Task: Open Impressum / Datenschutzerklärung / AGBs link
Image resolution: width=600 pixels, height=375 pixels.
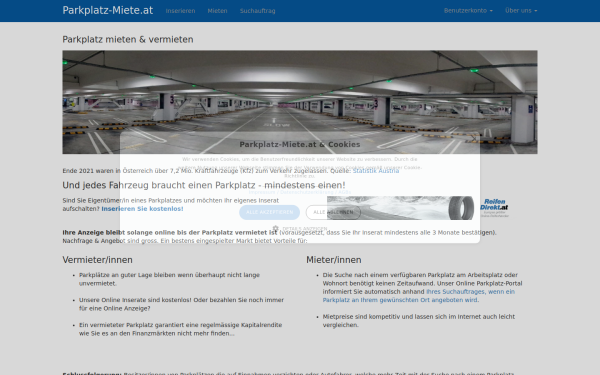Action: tap(300, 192)
